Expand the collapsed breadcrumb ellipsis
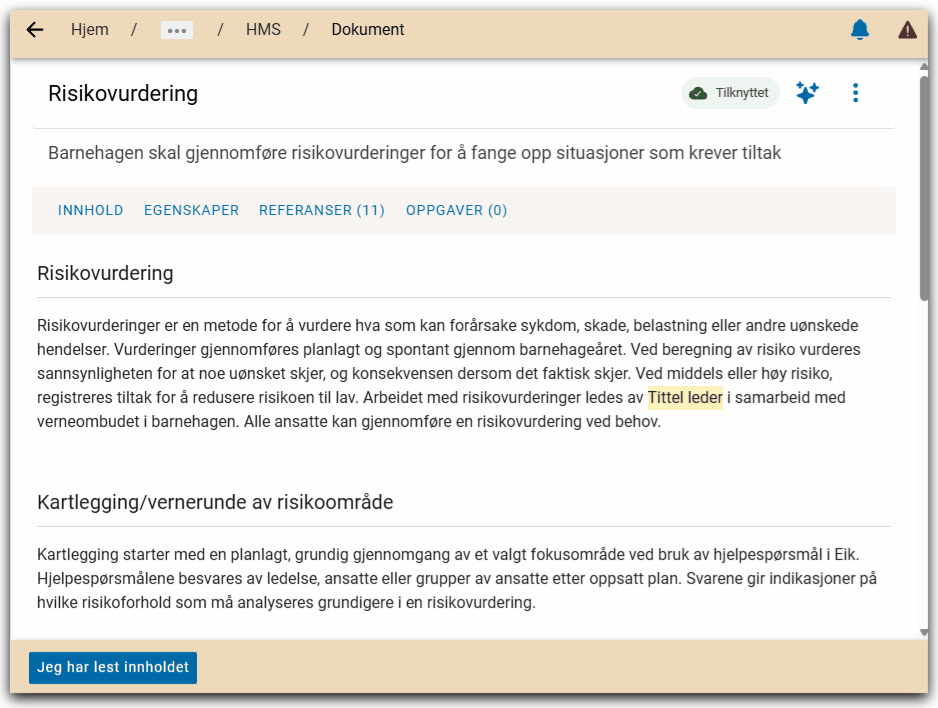This screenshot has width=938, height=708. point(176,29)
